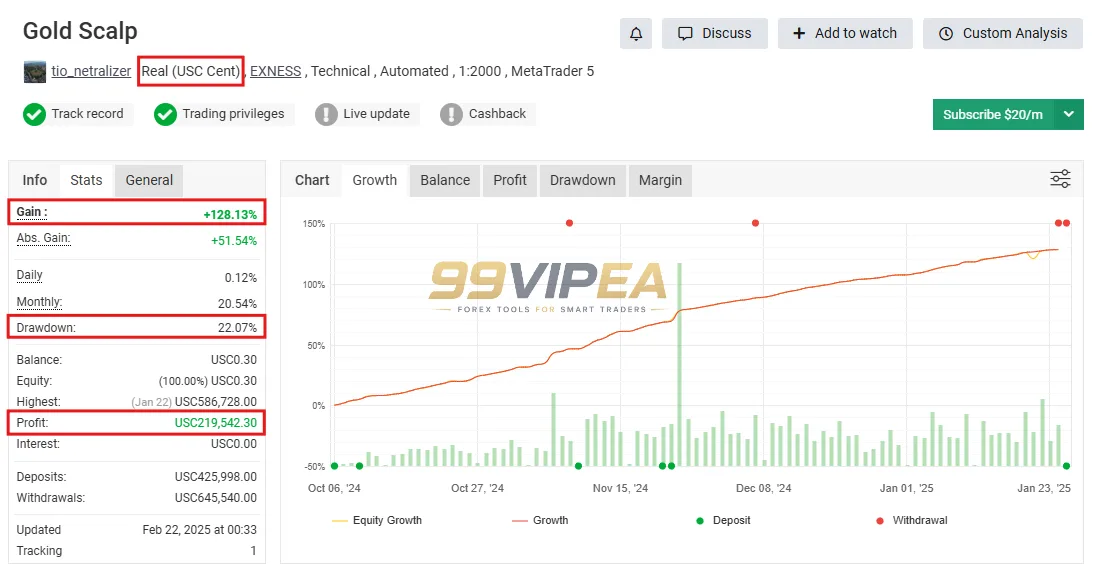Screen dimensions: 1095x571
Task: Open chart settings sliders icon
Action: click(x=1060, y=179)
